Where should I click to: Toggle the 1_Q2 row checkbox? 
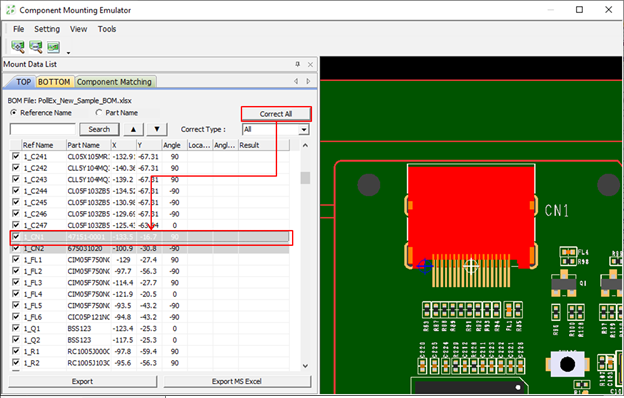tap(16, 339)
